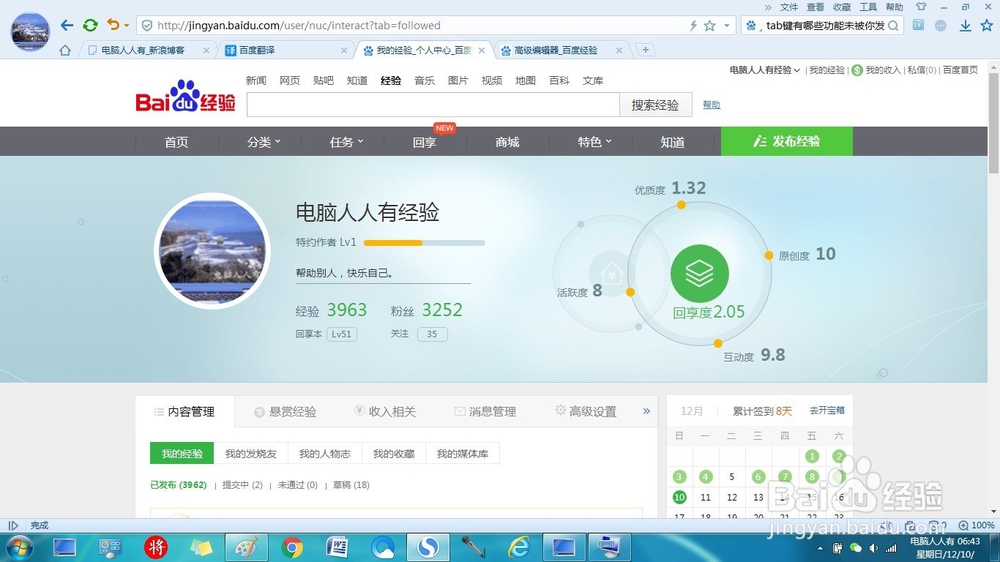Click the green 回享度 layers icon

[x=700, y=274]
